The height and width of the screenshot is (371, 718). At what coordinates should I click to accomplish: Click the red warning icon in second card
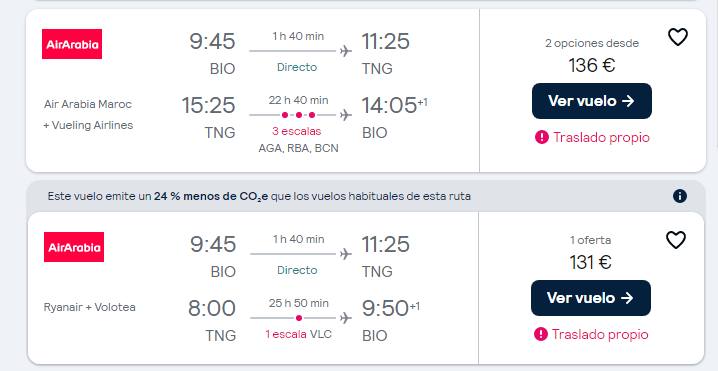[541, 334]
